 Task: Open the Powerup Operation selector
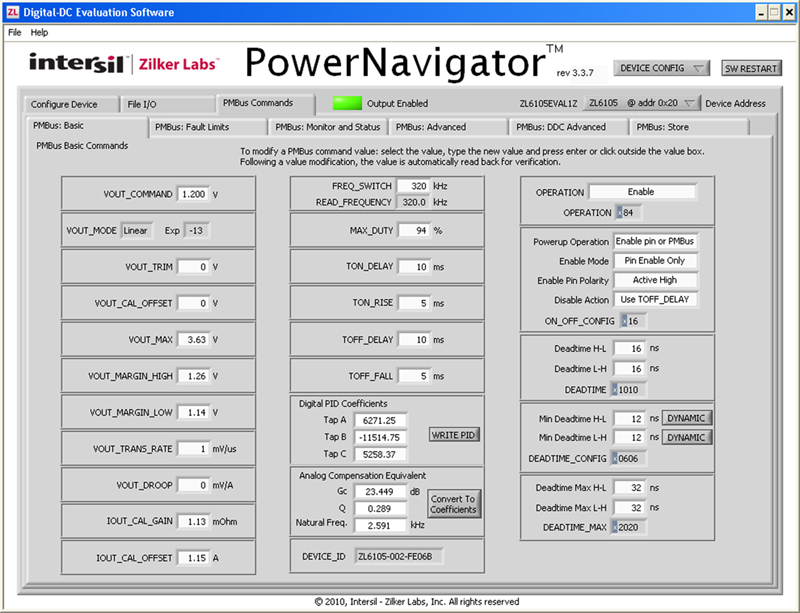(655, 241)
